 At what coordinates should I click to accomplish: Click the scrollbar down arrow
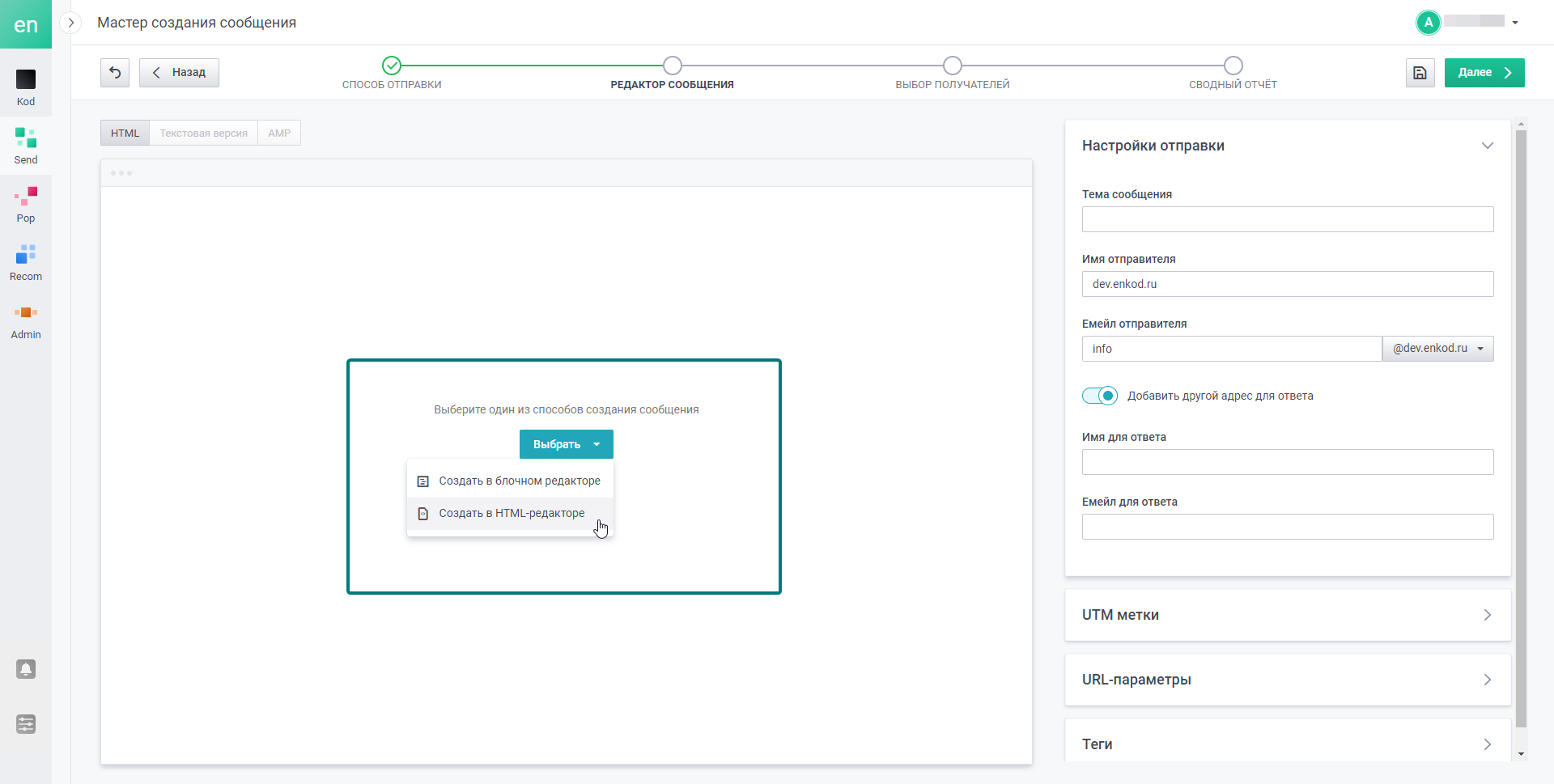point(1522,754)
